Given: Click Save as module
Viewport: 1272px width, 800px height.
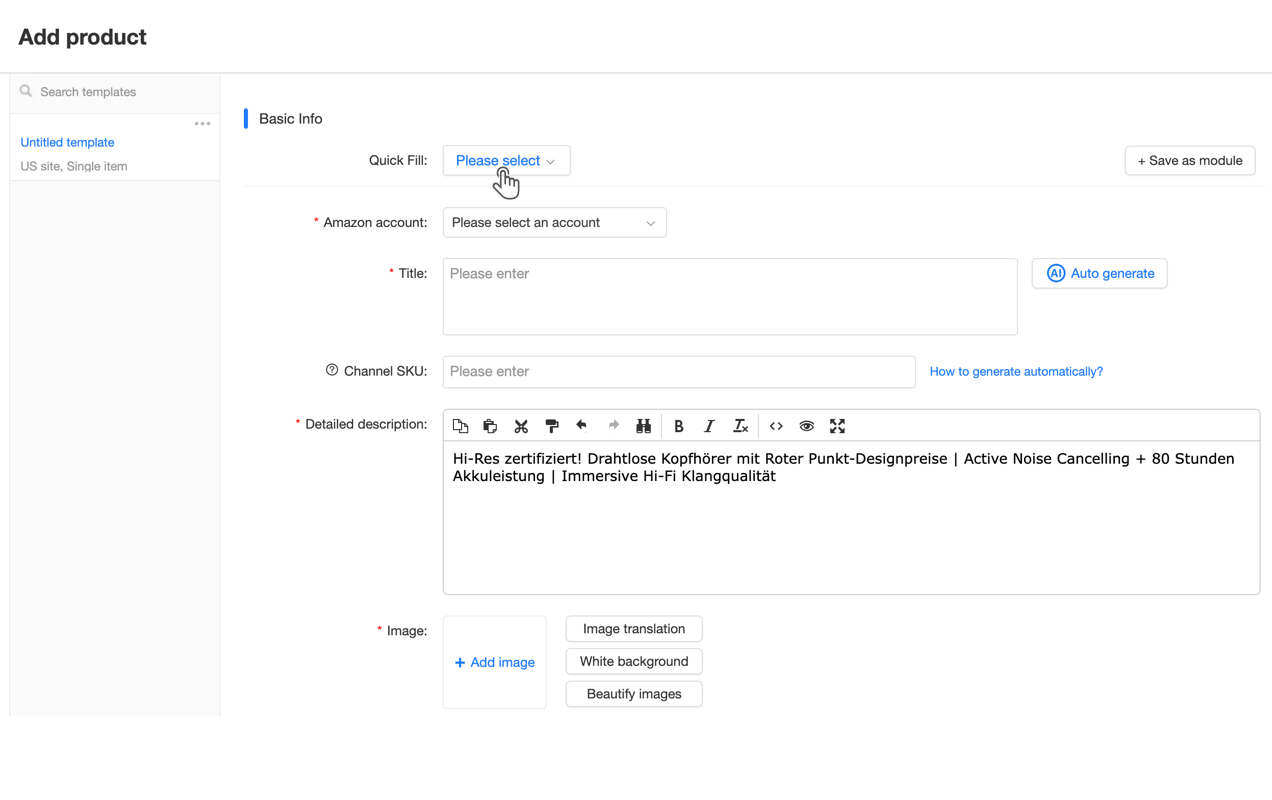Looking at the screenshot, I should (x=1189, y=160).
